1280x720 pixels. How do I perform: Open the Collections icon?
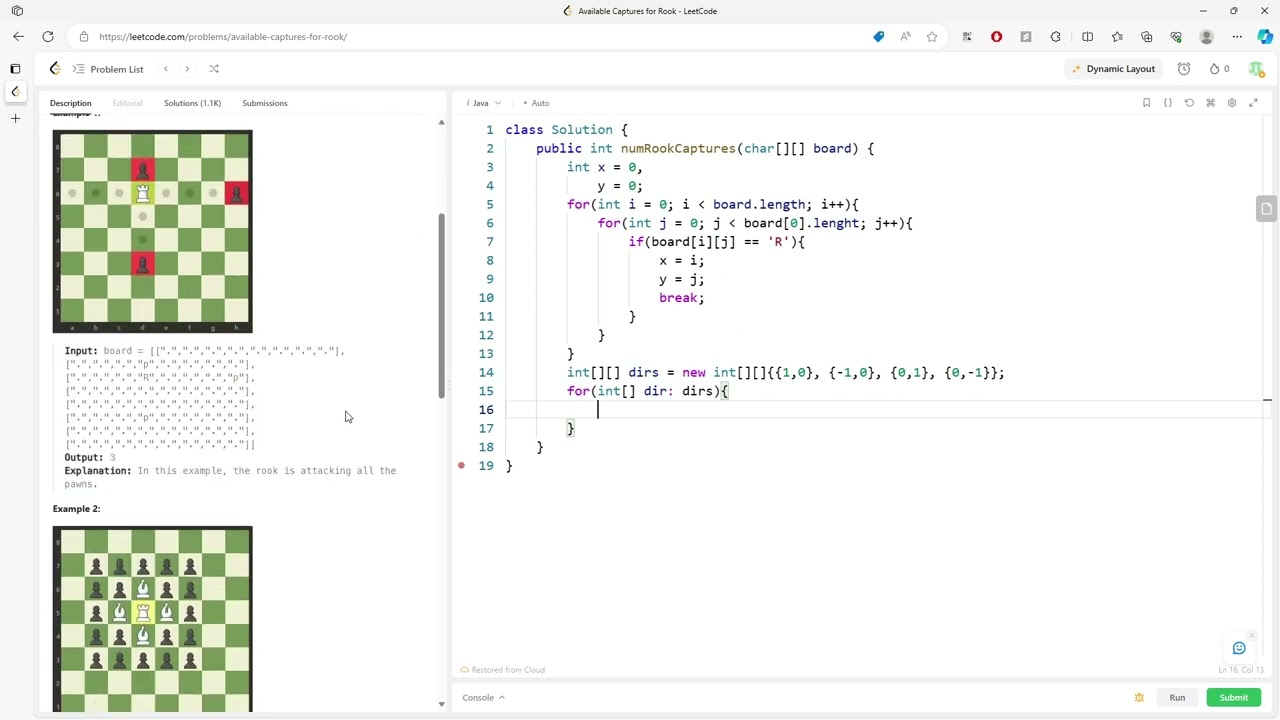[x=1147, y=37]
